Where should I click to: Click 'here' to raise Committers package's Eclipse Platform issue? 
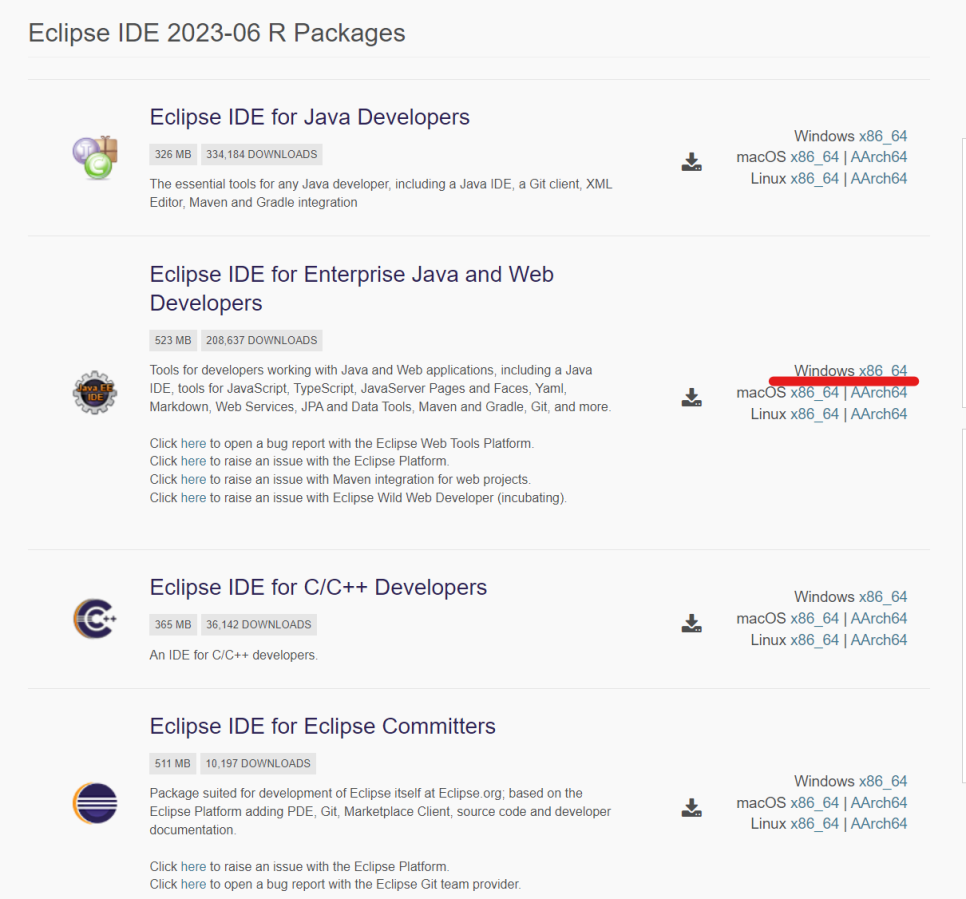click(193, 866)
